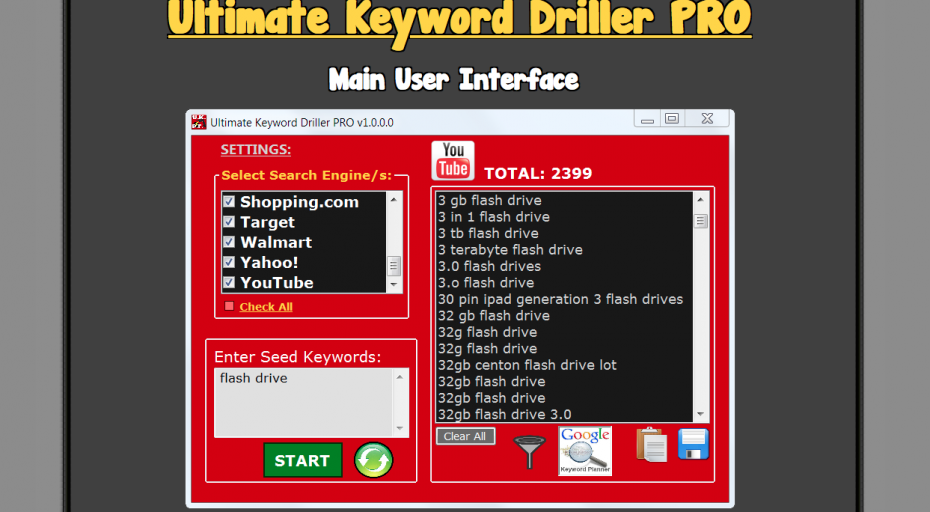Click the down arrow in seed keywords box
The height and width of the screenshot is (512, 930).
click(401, 429)
